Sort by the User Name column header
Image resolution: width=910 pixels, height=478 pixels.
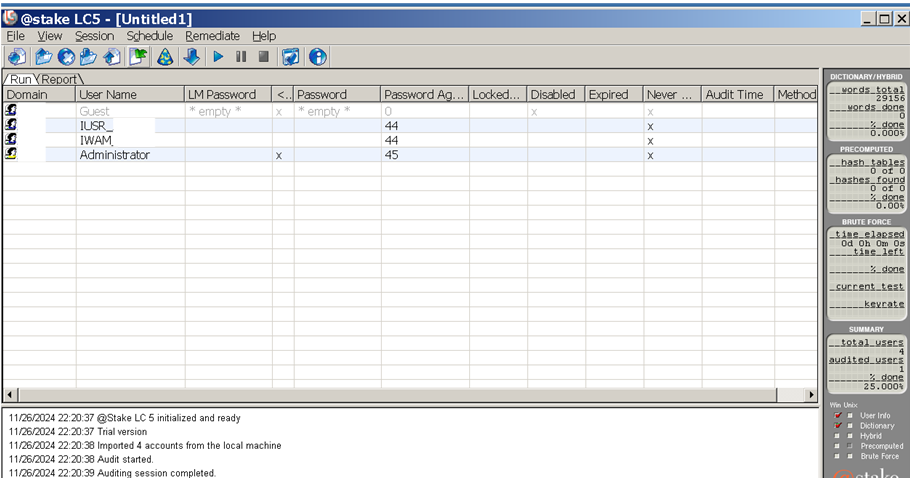pyautogui.click(x=130, y=95)
